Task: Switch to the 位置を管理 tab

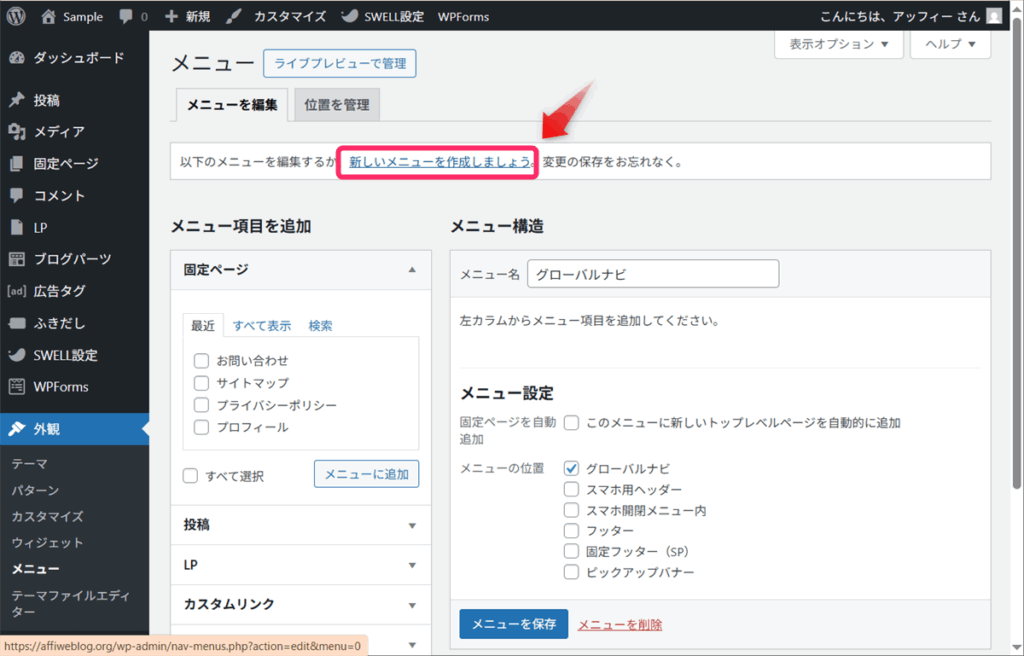Action: click(337, 105)
